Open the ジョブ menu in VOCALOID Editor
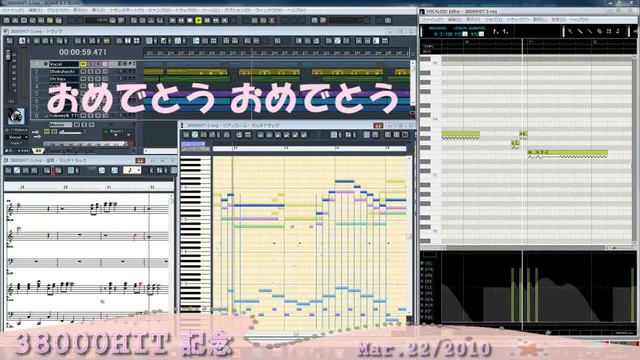Viewport: 640px width, 360px height. tap(493, 19)
